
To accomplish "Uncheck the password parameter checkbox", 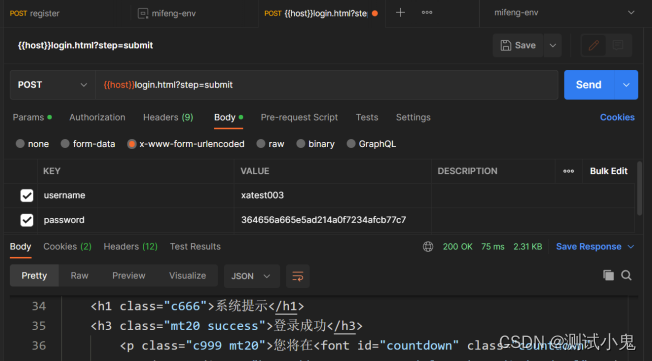I will pos(27,220).
